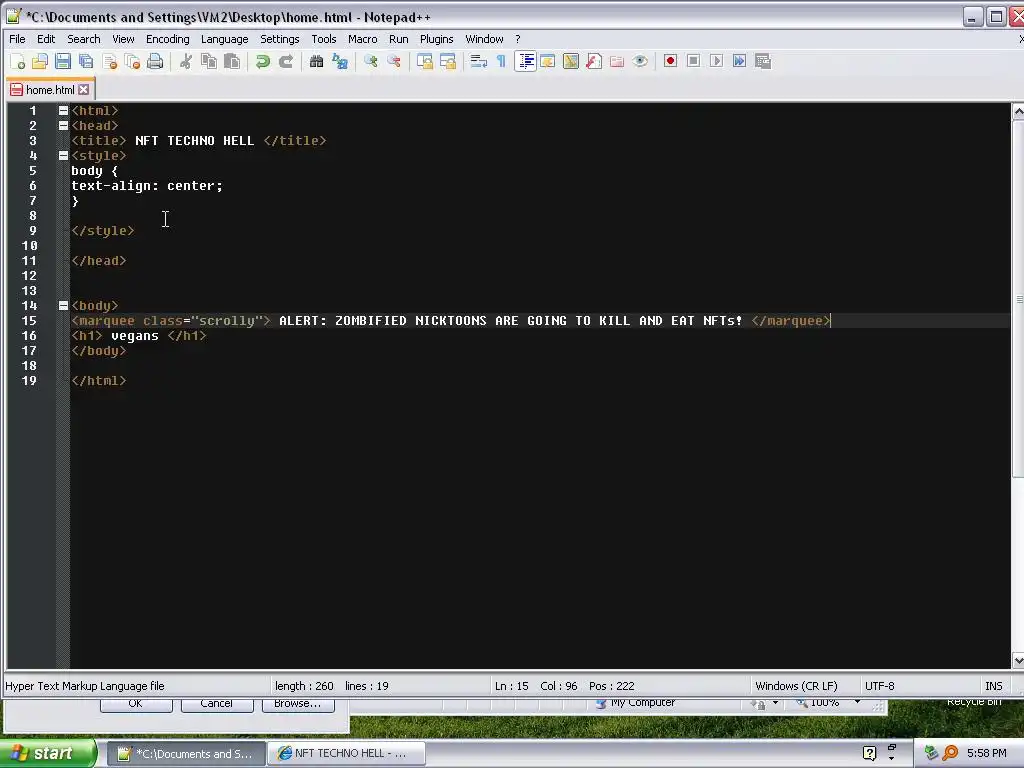The image size is (1024, 768).
Task: Print the document using the Print icon
Action: tap(155, 61)
